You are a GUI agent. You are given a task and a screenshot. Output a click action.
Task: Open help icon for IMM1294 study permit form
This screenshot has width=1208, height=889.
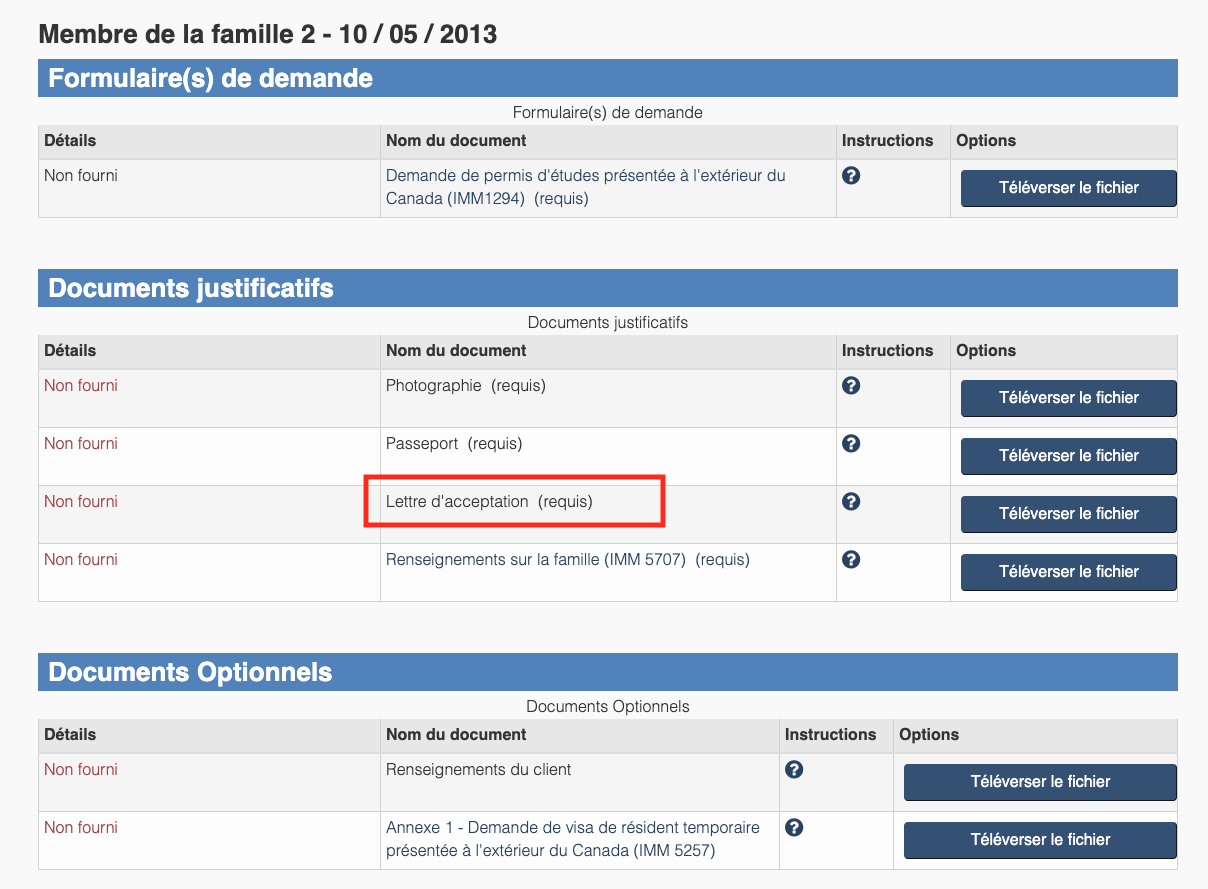pos(851,176)
